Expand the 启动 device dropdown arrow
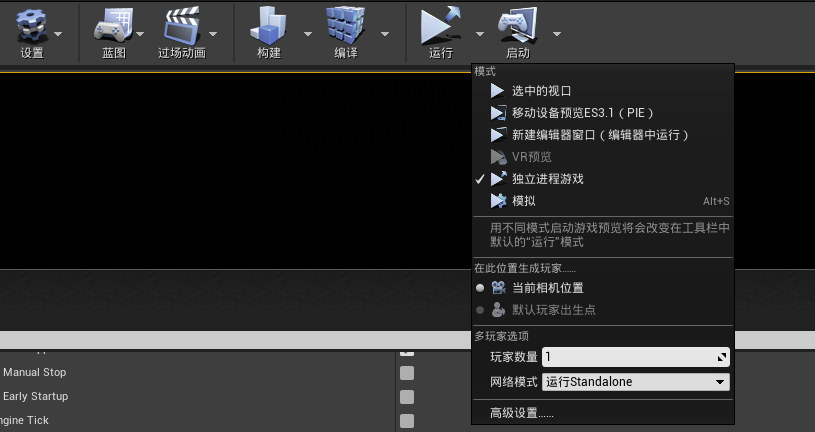 click(x=557, y=34)
